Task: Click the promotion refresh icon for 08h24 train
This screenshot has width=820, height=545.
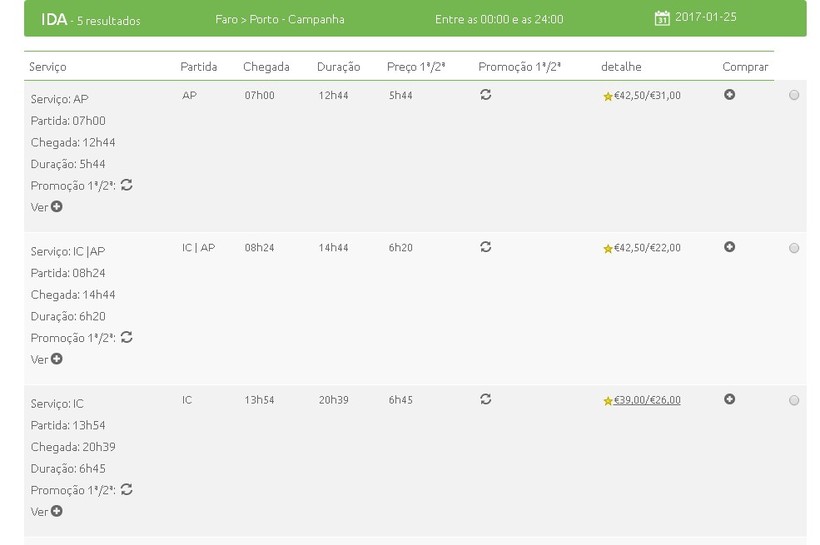Action: [485, 246]
